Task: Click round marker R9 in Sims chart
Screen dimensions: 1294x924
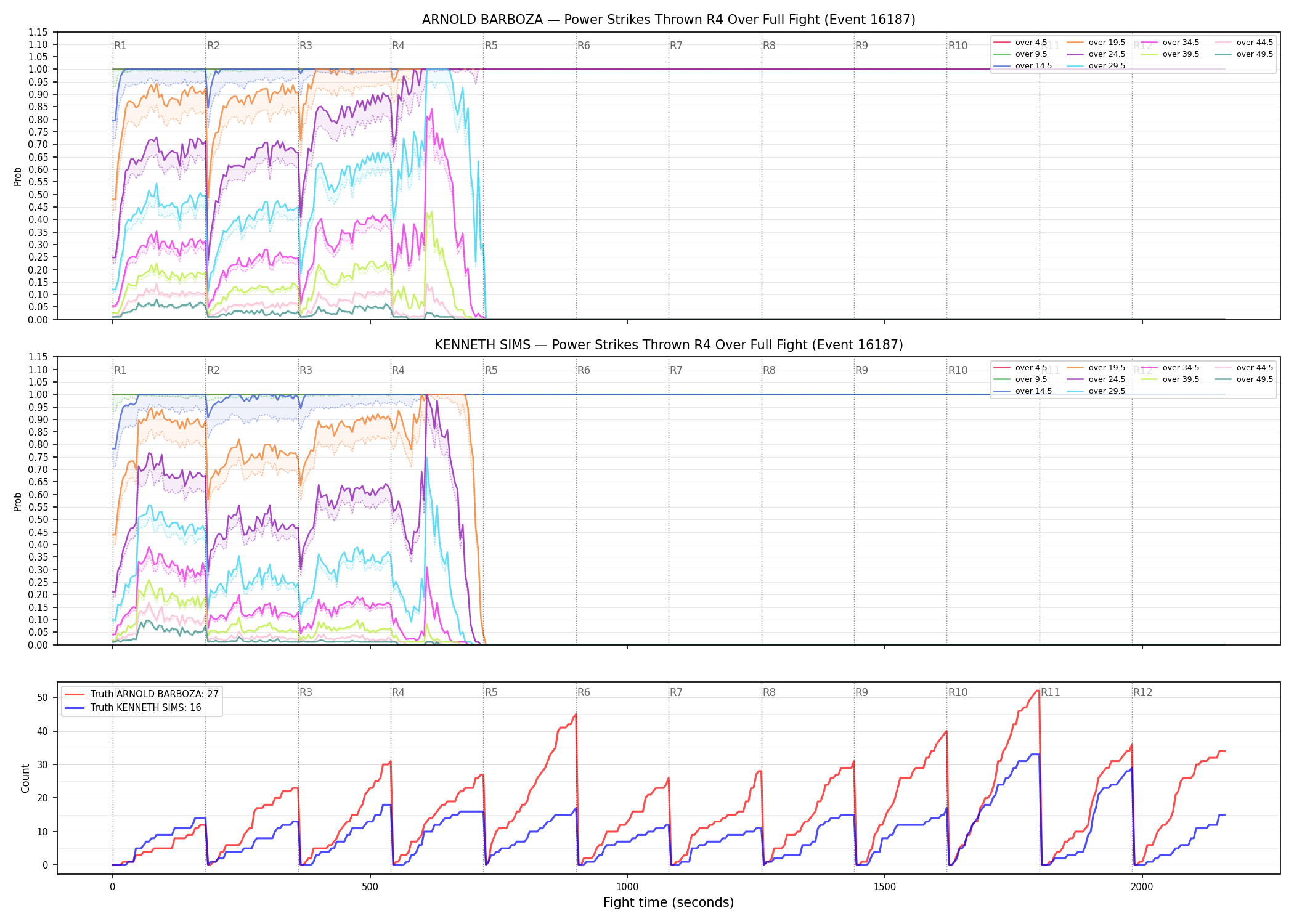Action: (861, 370)
